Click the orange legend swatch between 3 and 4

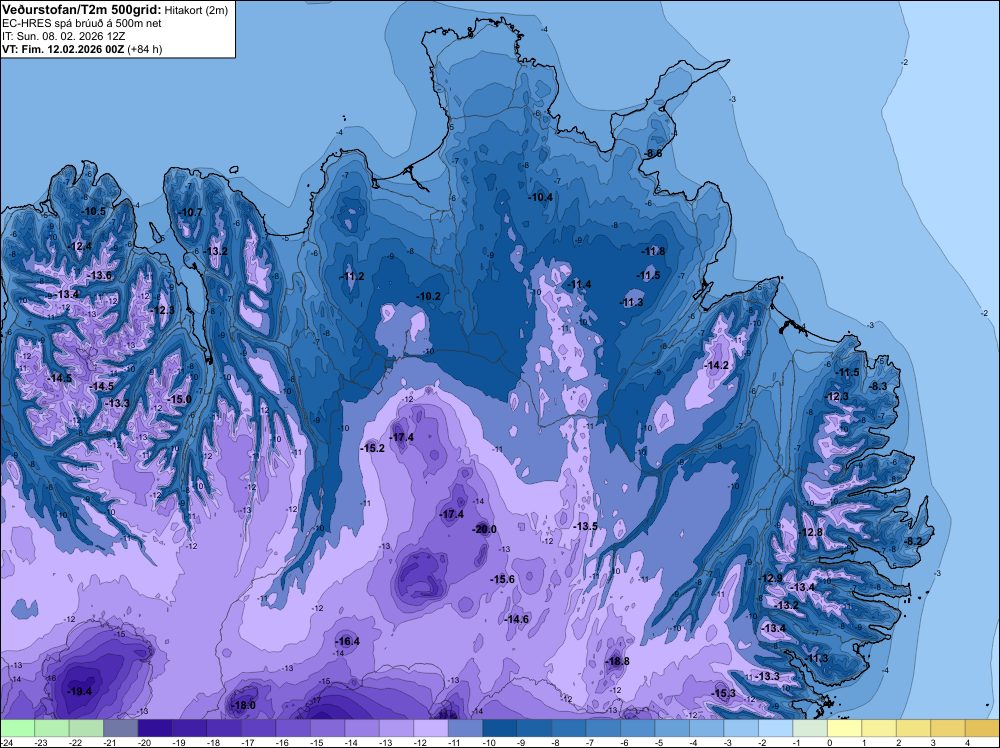pos(948,728)
